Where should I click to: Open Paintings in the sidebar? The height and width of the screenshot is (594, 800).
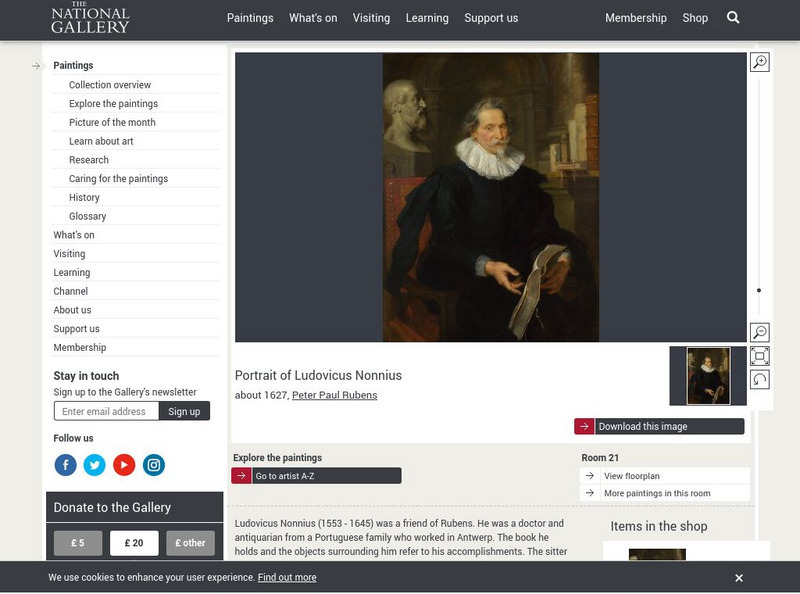[x=73, y=65]
